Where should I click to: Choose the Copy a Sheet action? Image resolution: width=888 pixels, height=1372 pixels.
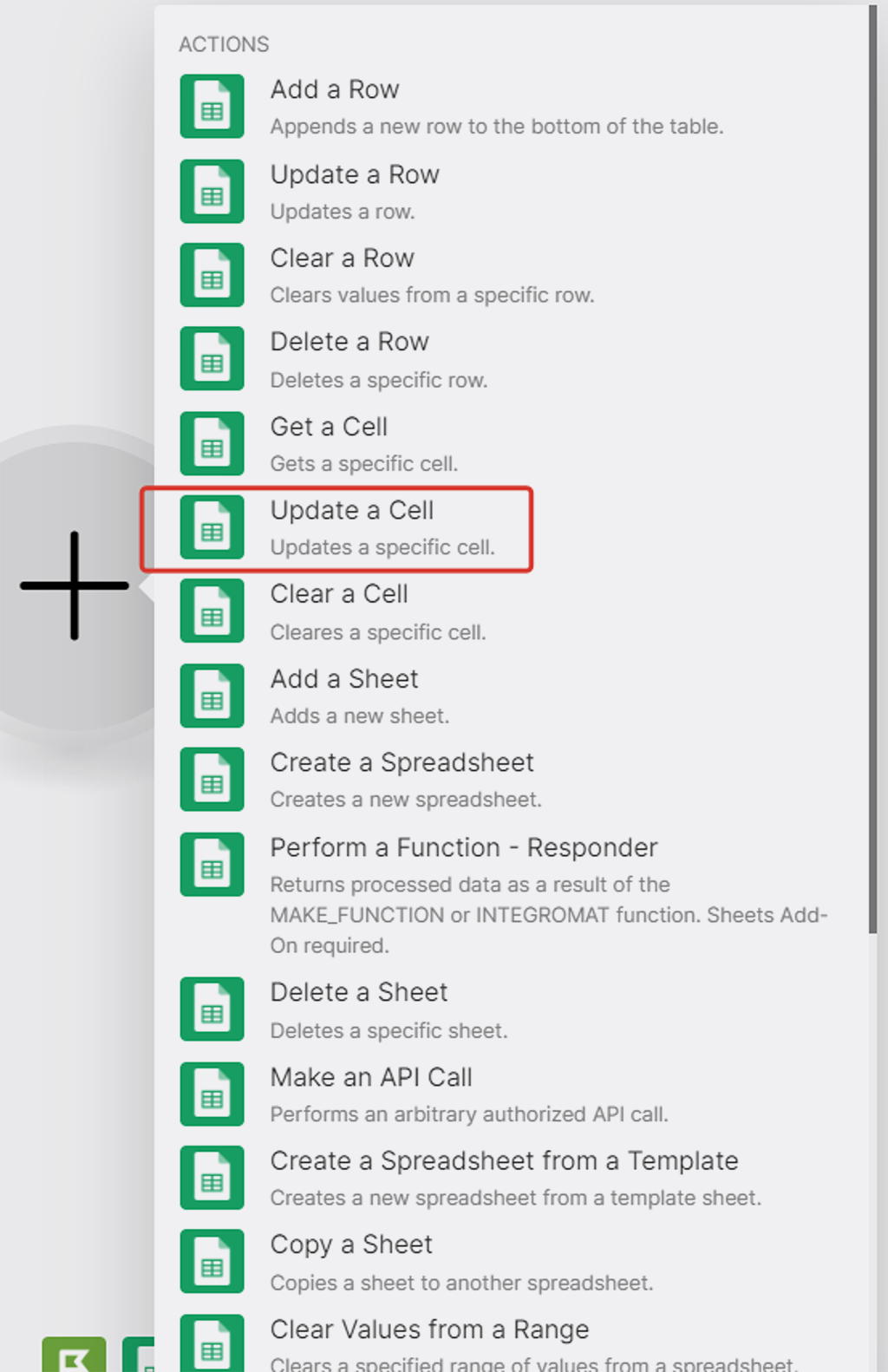point(512,1261)
